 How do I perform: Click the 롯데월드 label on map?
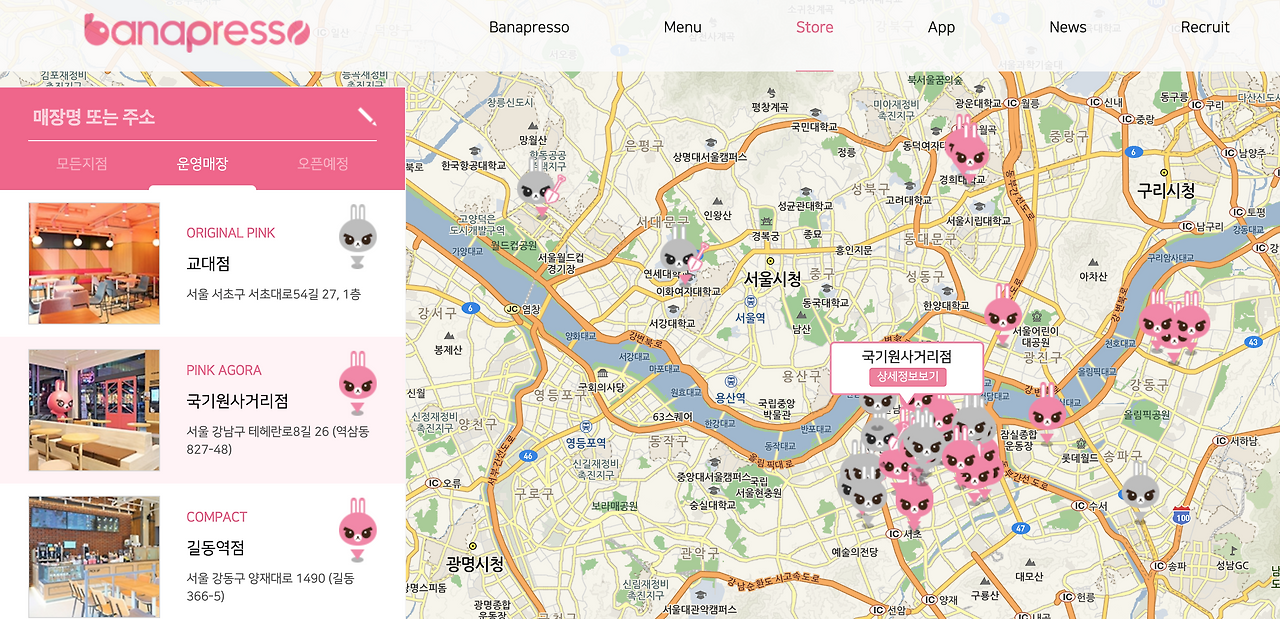(1080, 457)
